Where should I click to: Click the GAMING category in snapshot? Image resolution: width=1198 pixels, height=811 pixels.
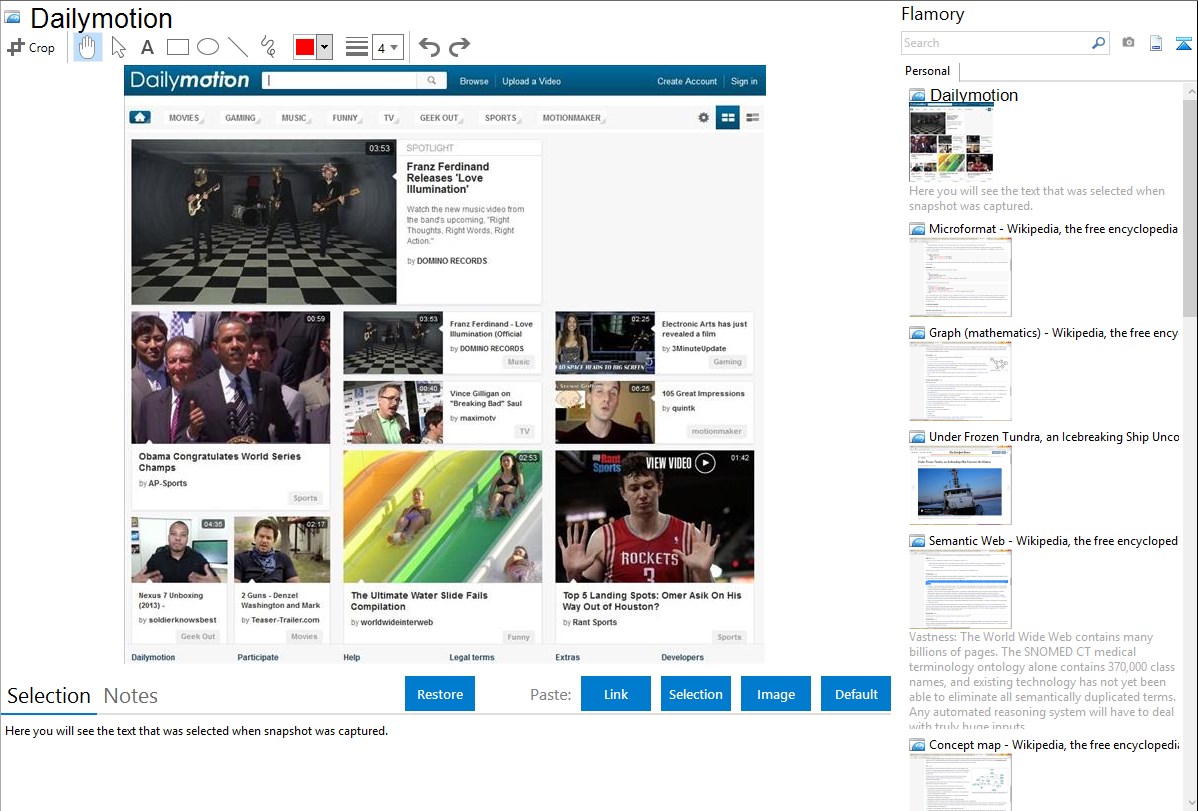[241, 118]
